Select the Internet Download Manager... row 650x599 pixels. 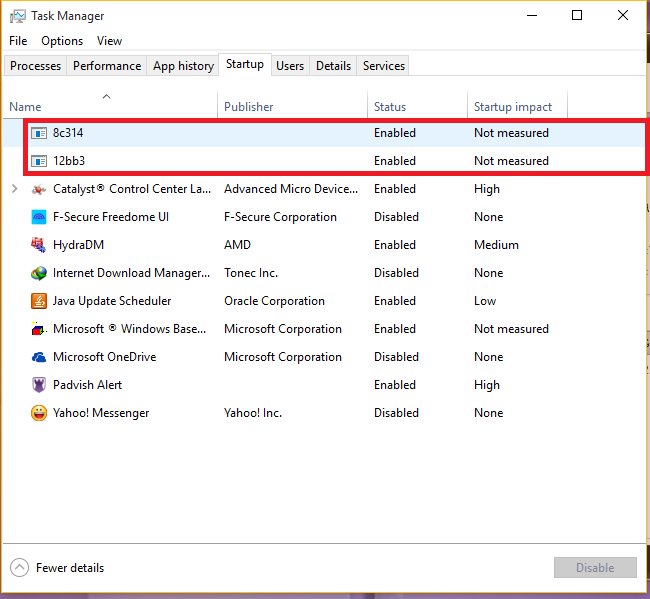pyautogui.click(x=323, y=273)
